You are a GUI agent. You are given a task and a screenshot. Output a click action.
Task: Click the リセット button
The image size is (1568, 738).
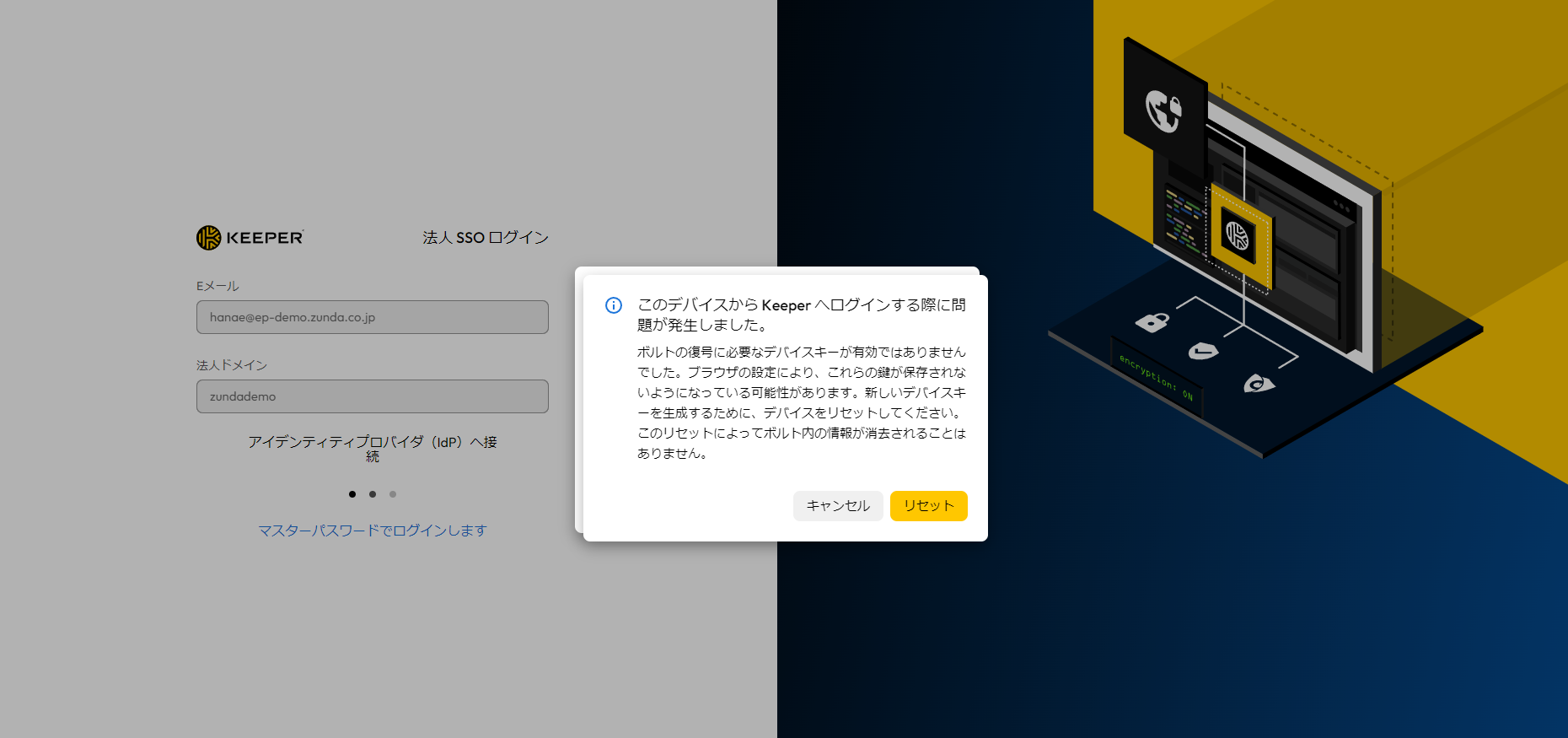click(x=929, y=506)
